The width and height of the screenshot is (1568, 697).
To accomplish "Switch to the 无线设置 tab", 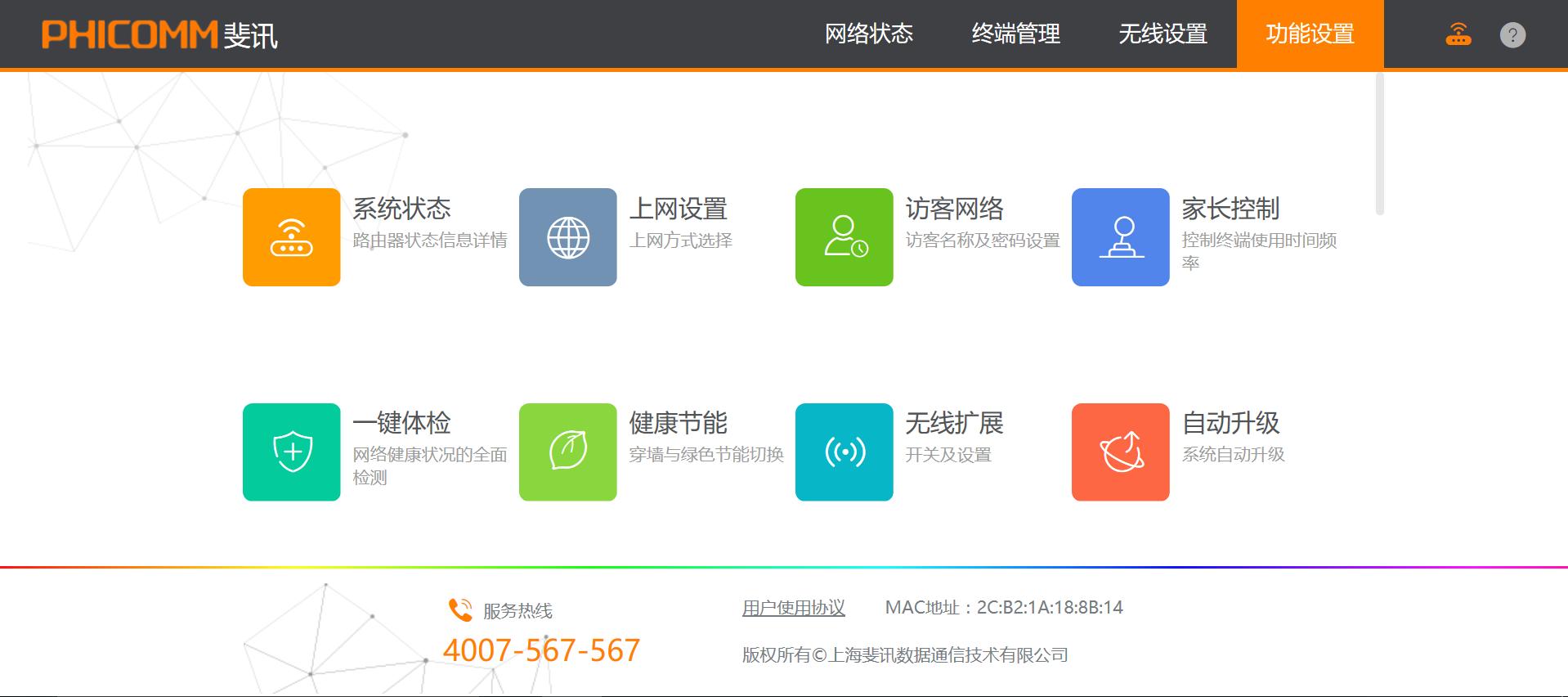I will point(1163,34).
